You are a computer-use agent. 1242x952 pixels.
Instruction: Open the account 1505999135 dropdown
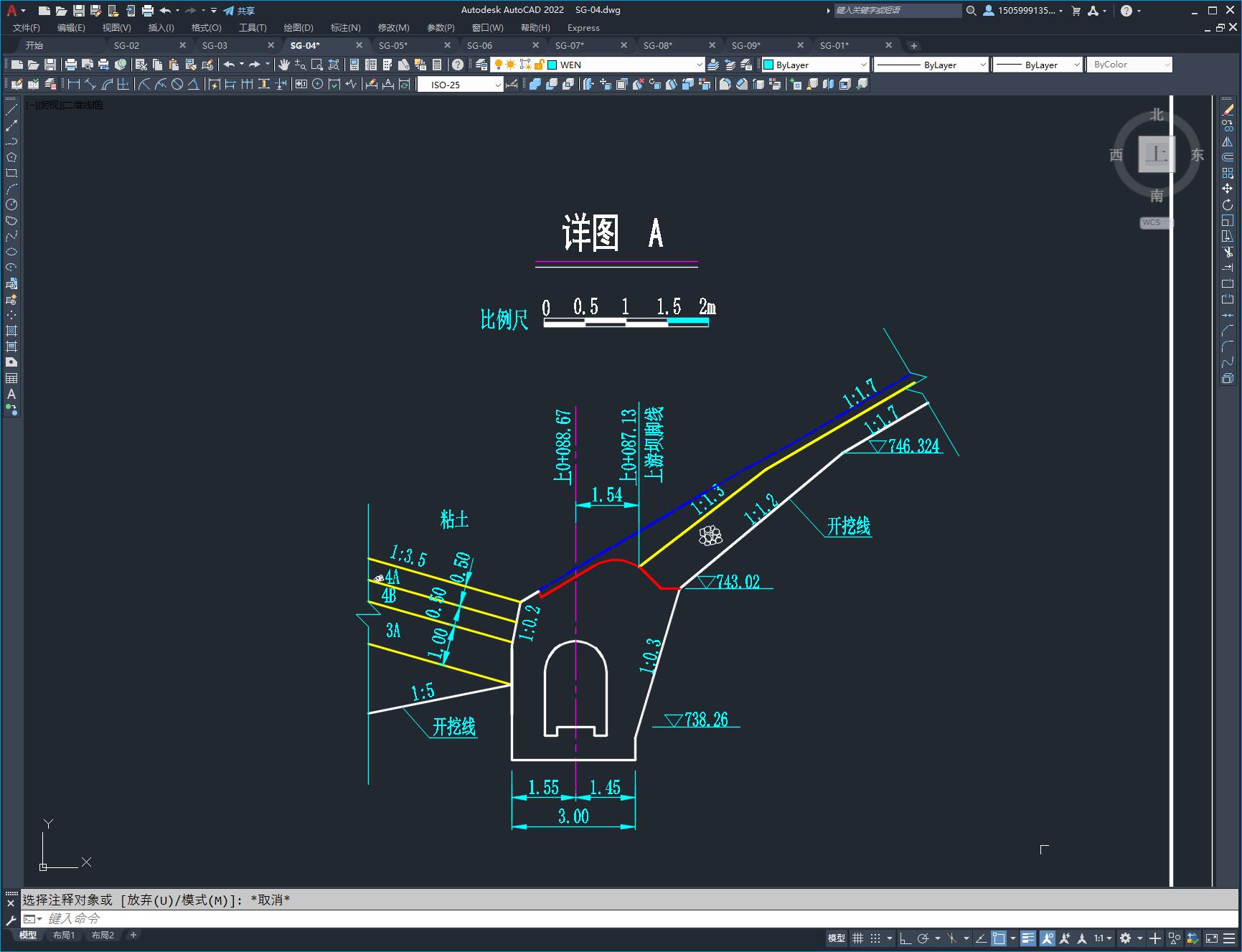pos(1024,11)
